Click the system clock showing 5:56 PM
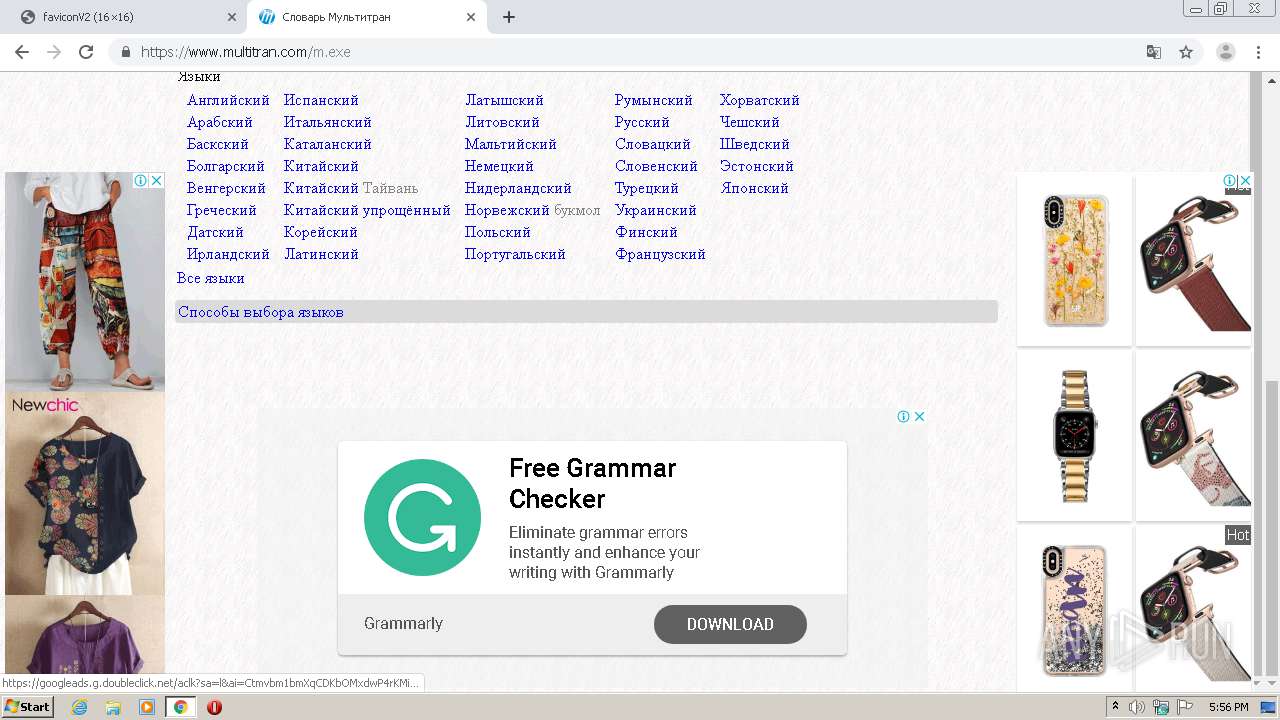This screenshot has height=720, width=1280. pyautogui.click(x=1228, y=707)
